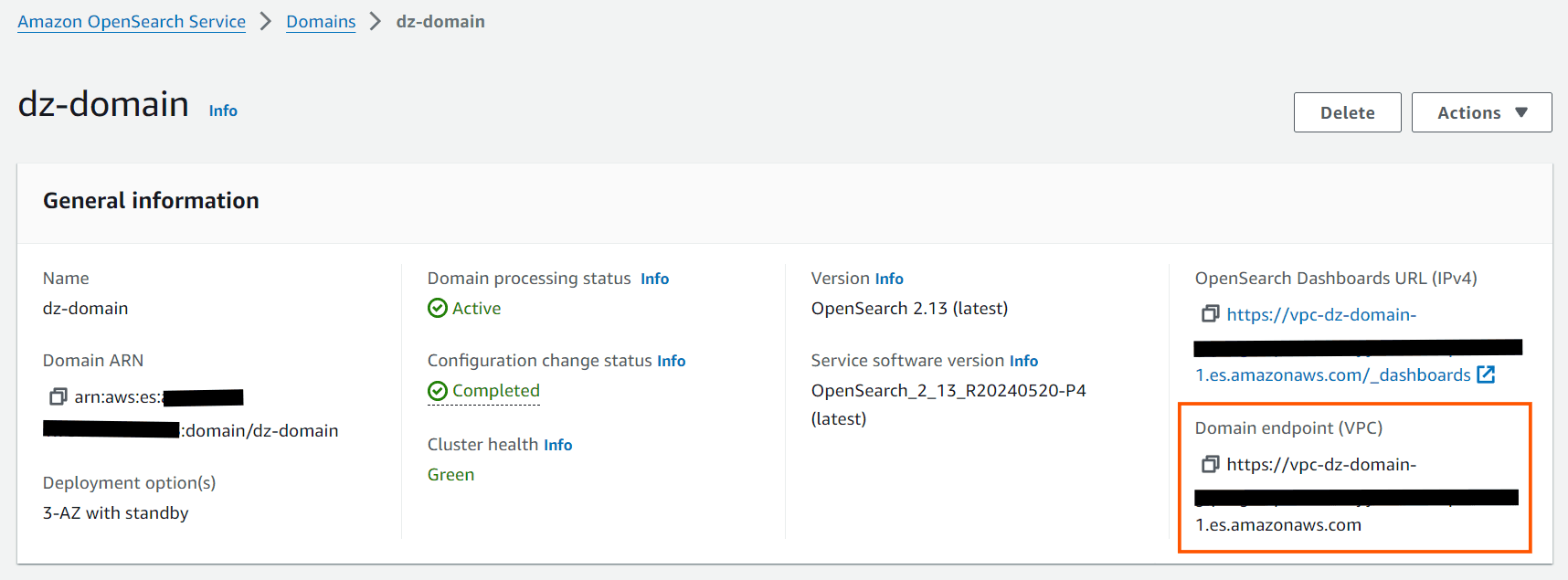The image size is (1568, 580).
Task: Click the dz-domain breadcrumb current page
Action: pyautogui.click(x=440, y=22)
